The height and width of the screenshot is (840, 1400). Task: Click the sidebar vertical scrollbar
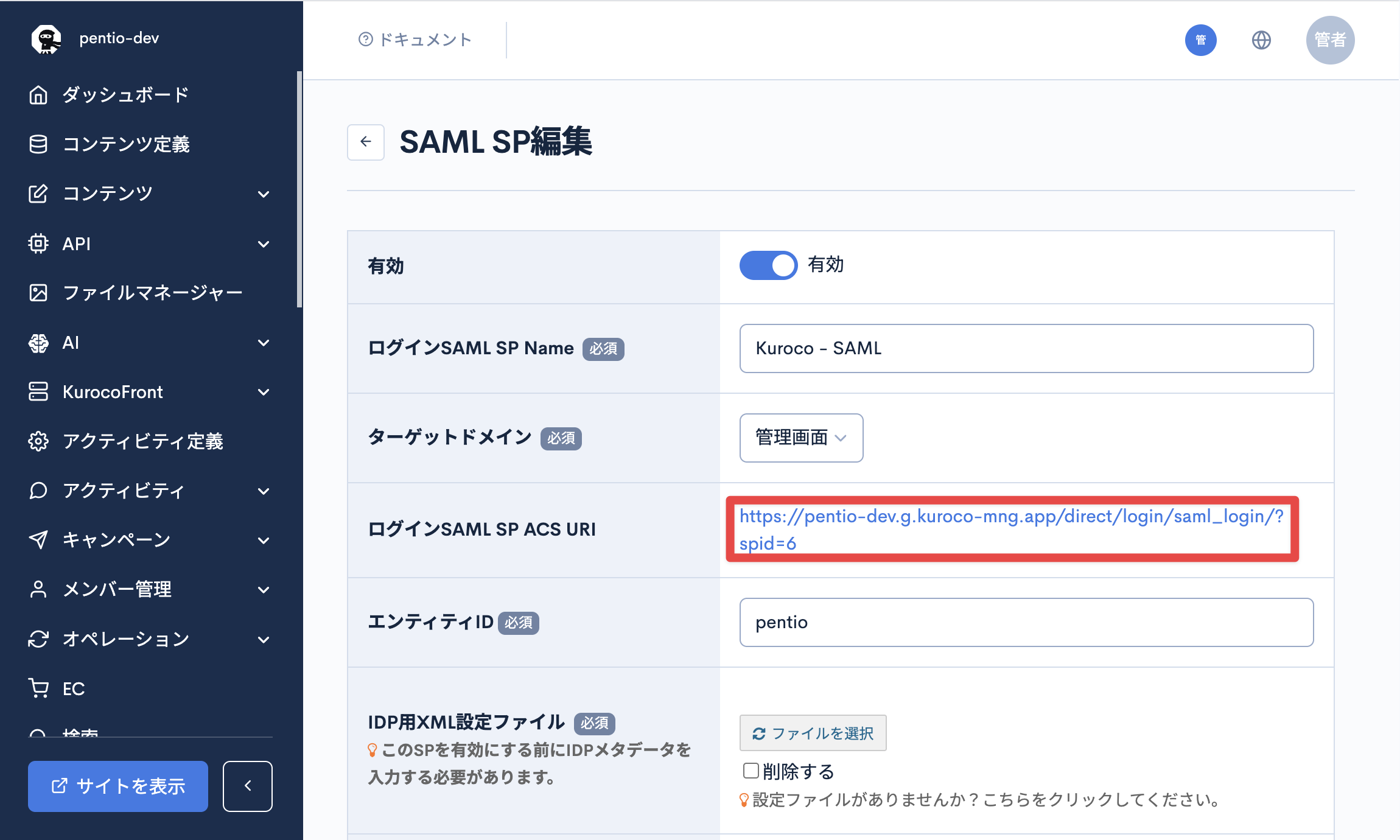click(299, 189)
